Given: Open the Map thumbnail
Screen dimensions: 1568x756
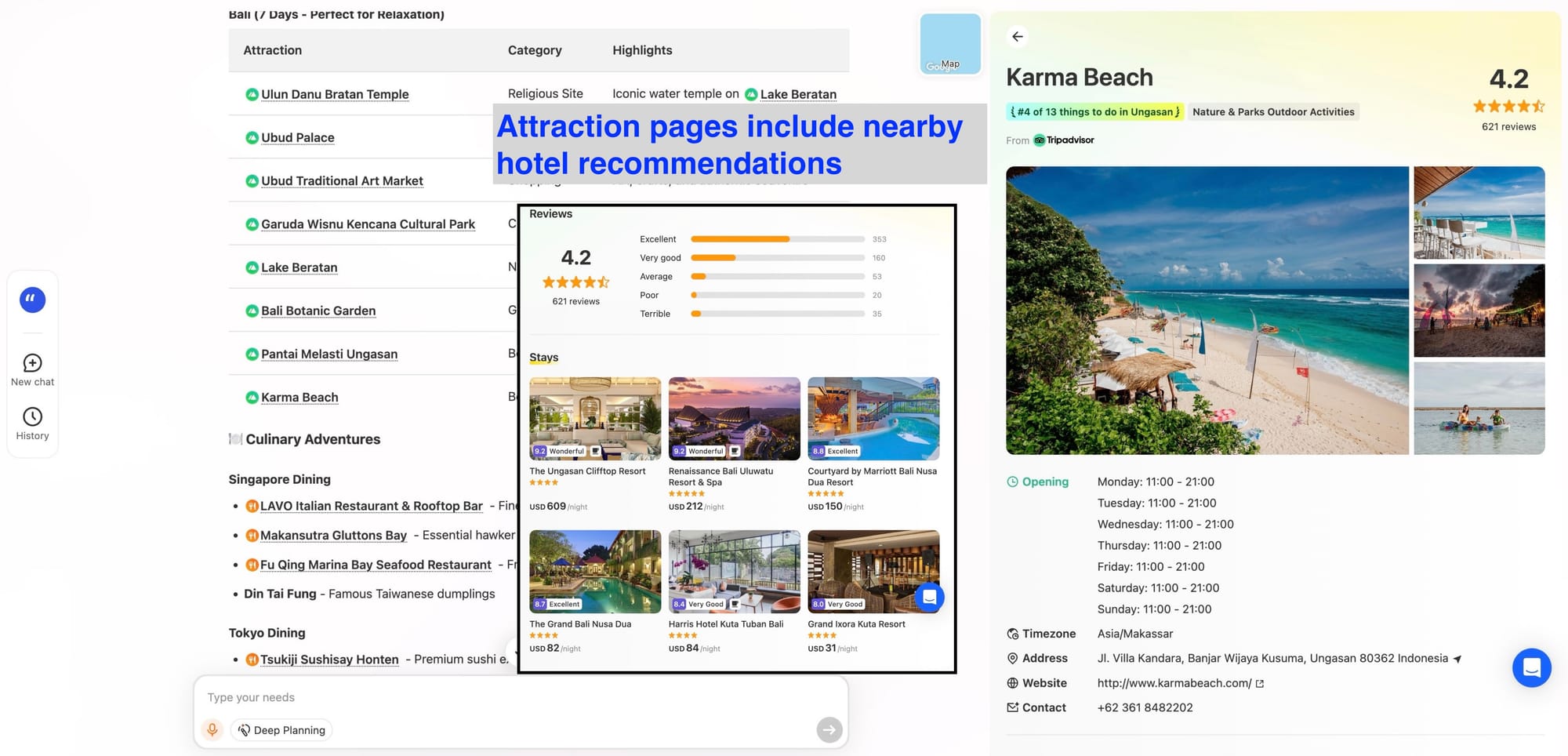Looking at the screenshot, I should (x=949, y=44).
